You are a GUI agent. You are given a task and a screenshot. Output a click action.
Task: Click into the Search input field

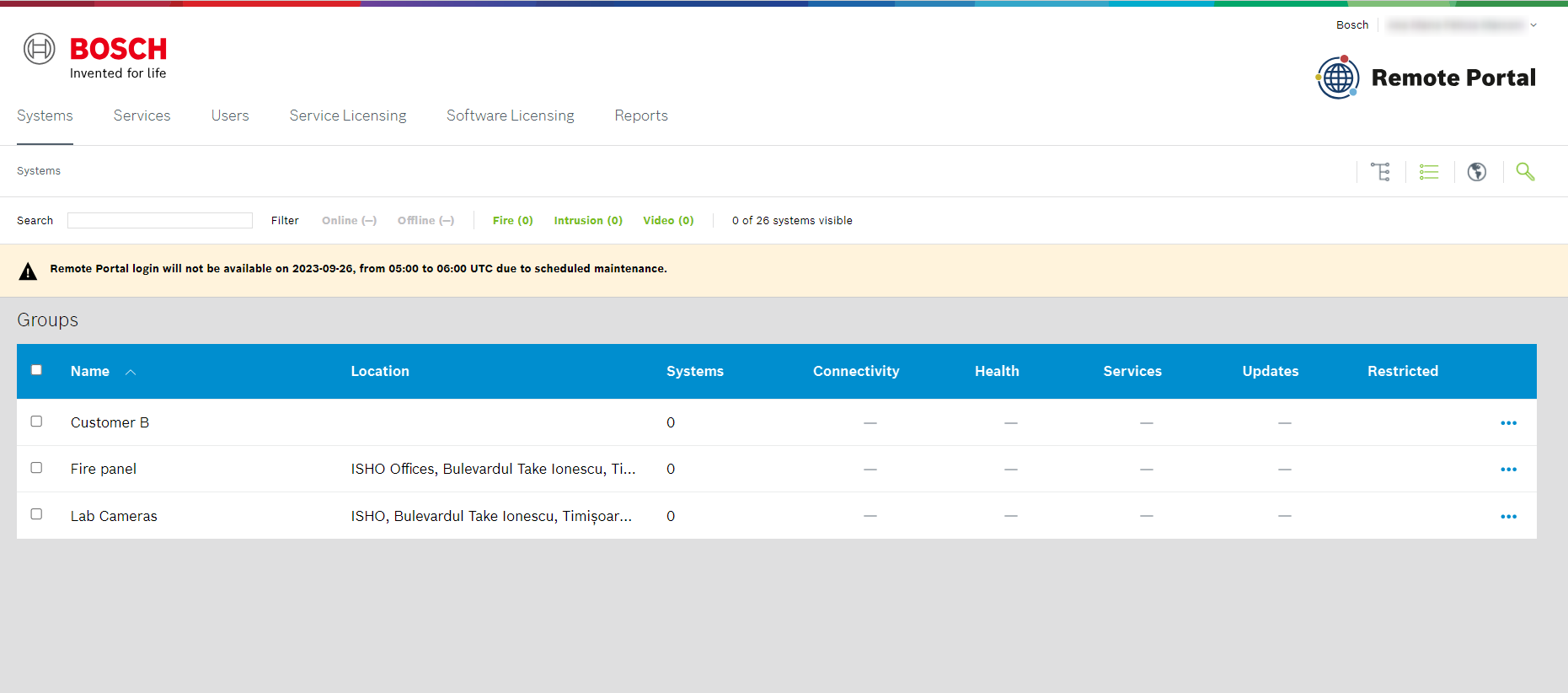[x=160, y=221]
